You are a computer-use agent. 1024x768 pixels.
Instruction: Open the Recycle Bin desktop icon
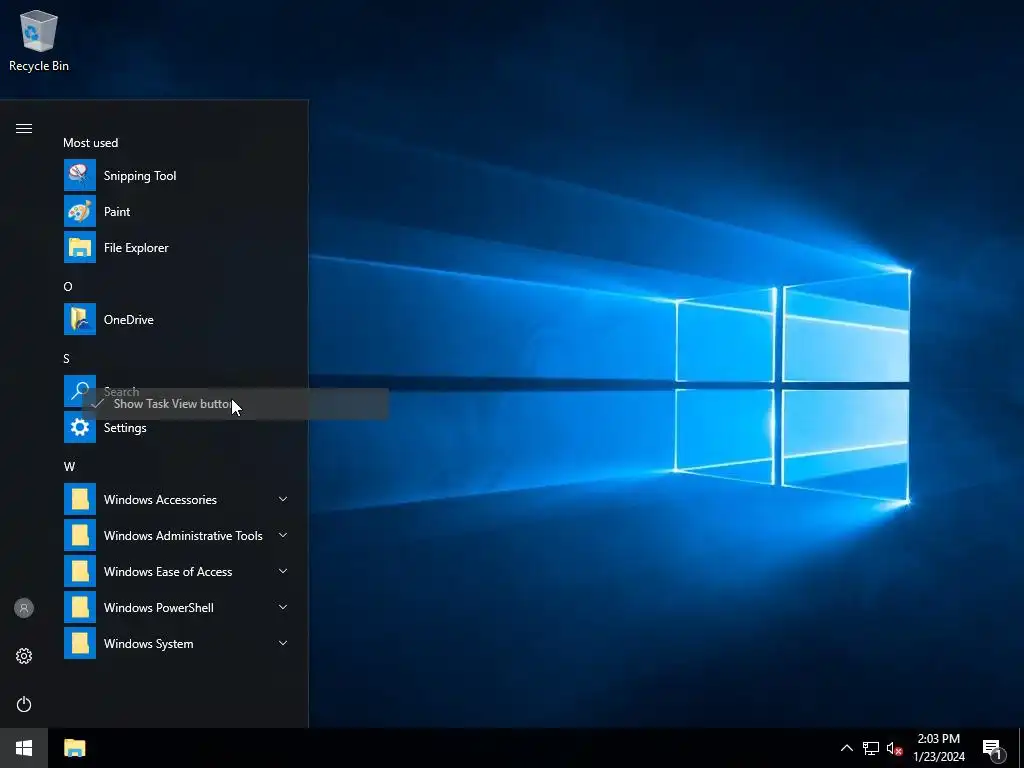pyautogui.click(x=39, y=40)
